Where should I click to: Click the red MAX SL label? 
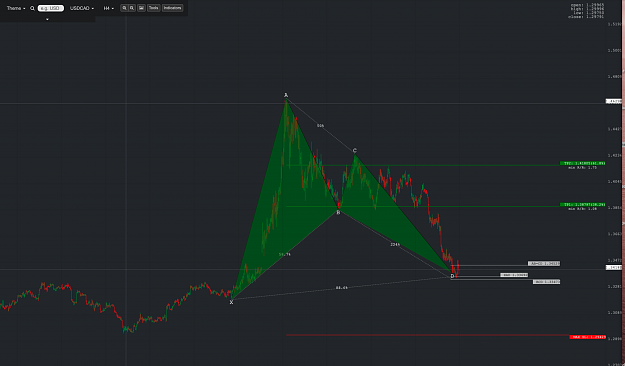coord(588,337)
